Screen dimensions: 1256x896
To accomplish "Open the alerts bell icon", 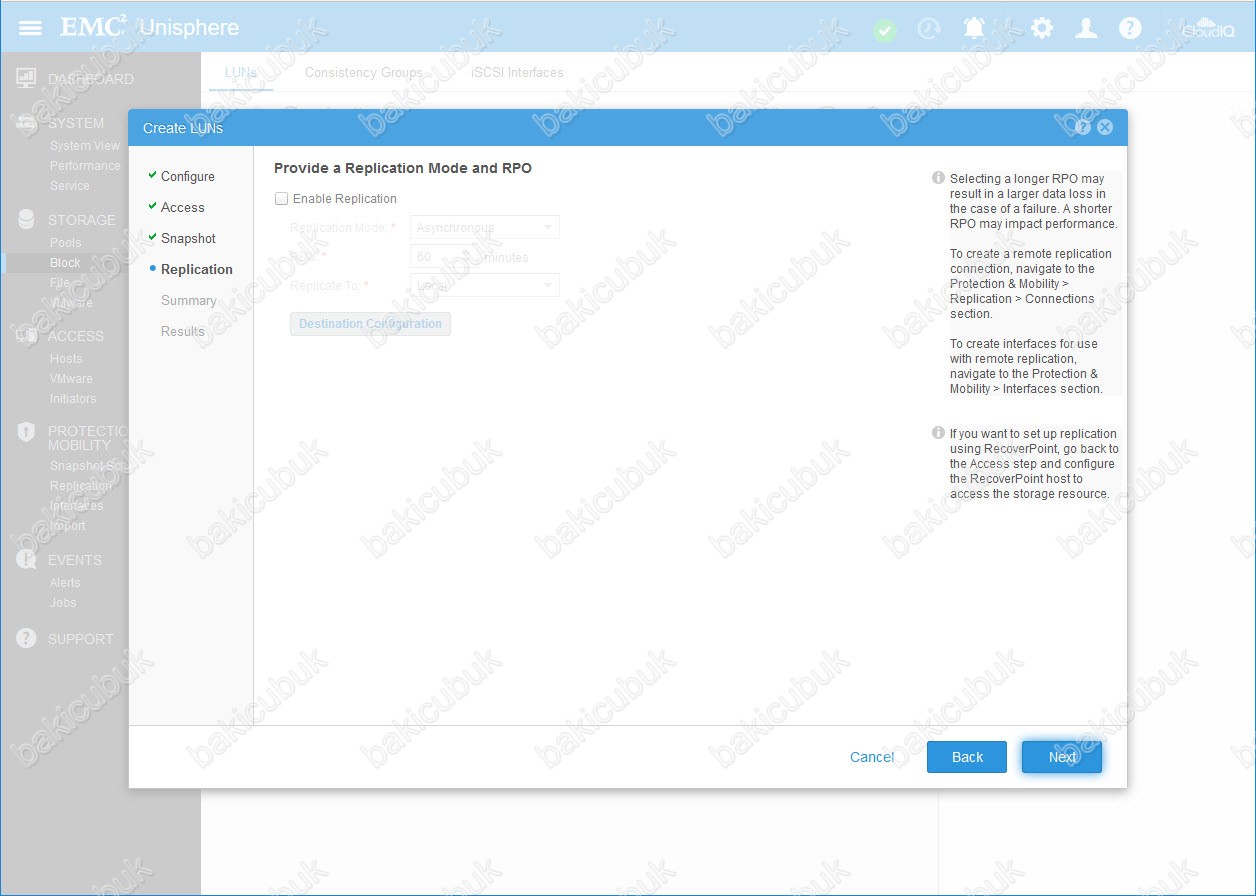I will coord(974,28).
